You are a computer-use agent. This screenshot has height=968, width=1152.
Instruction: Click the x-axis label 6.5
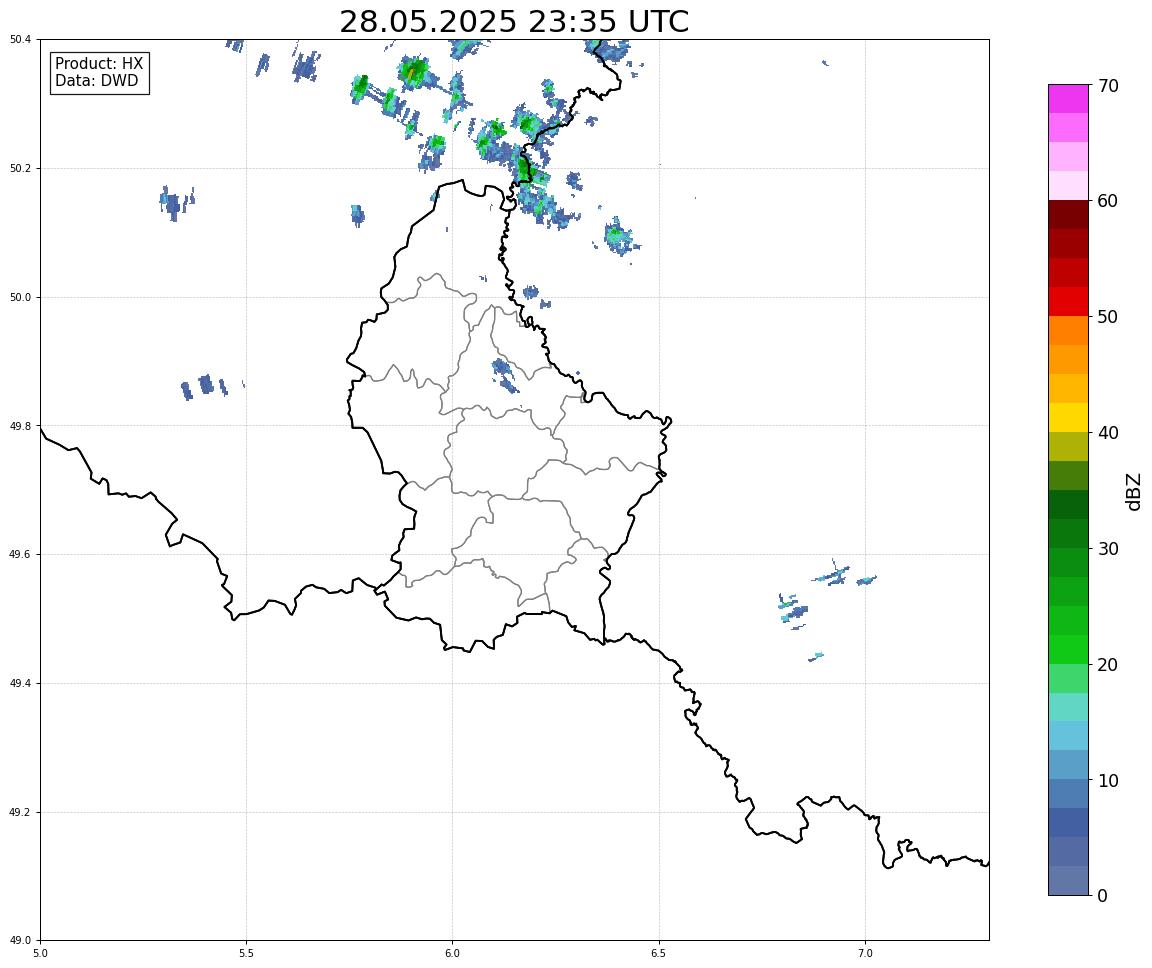pos(659,954)
